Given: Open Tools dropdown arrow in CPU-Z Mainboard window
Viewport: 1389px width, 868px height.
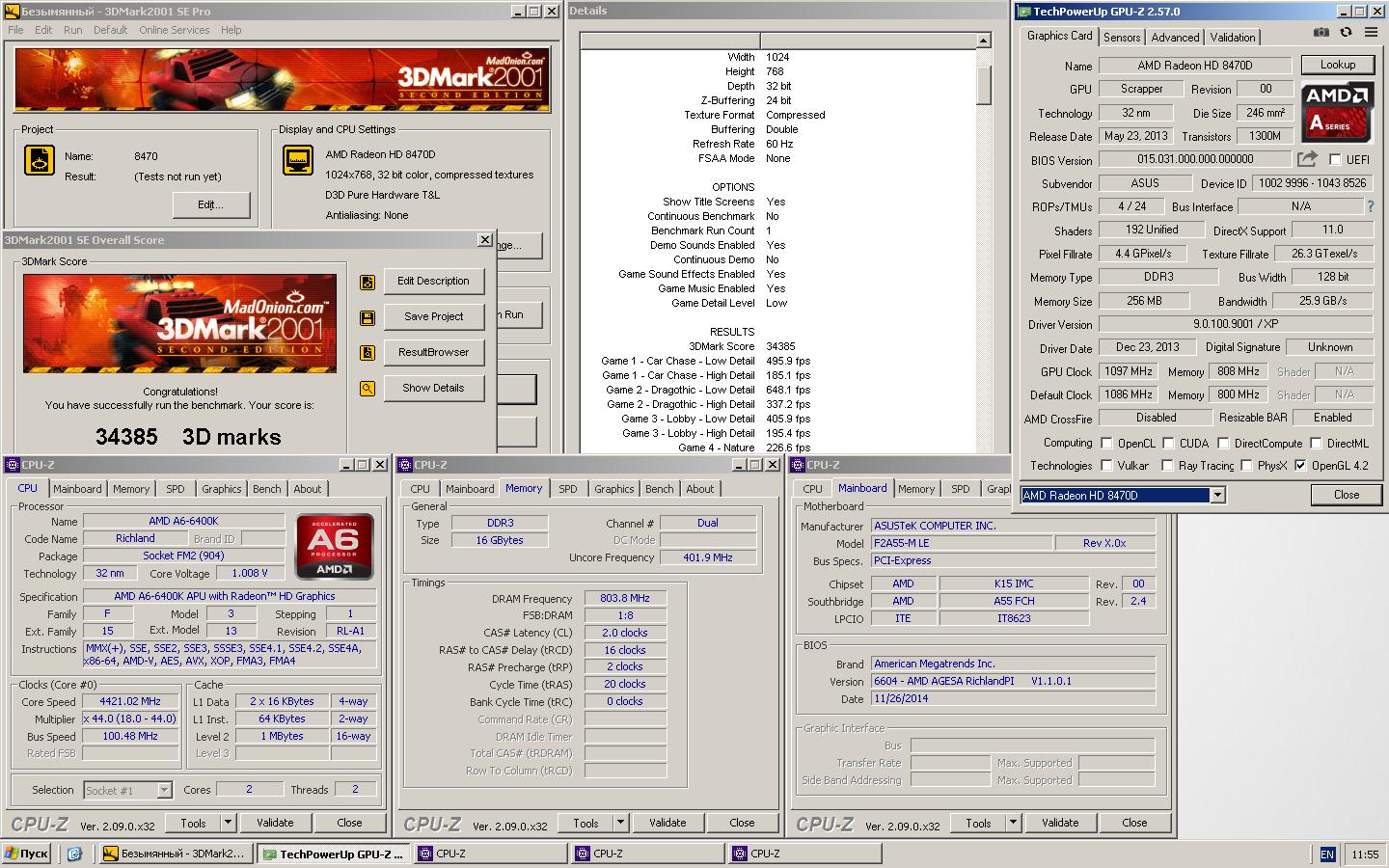Looking at the screenshot, I should [1014, 823].
